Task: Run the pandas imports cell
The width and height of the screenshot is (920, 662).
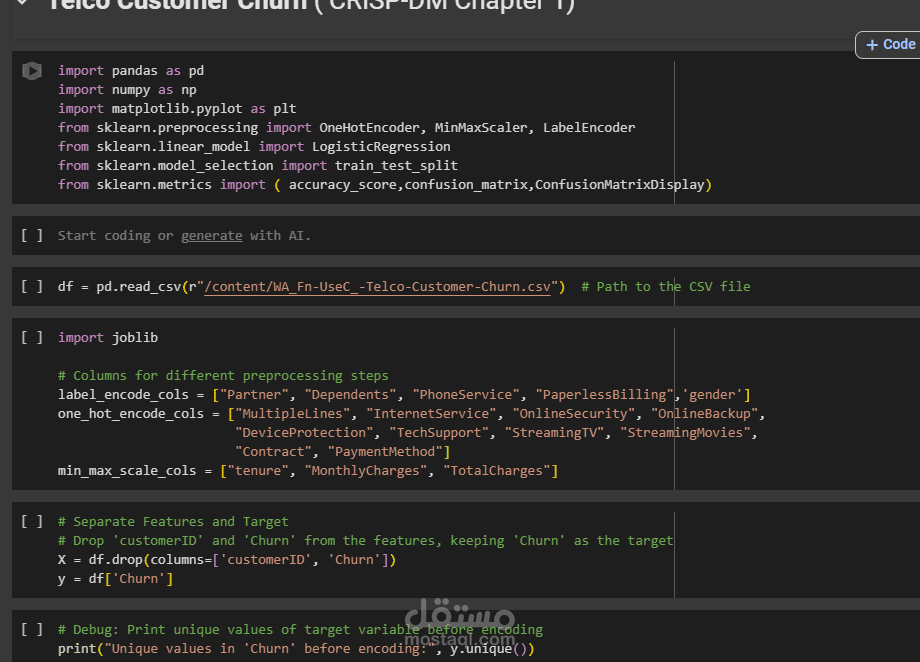Action: click(x=32, y=71)
